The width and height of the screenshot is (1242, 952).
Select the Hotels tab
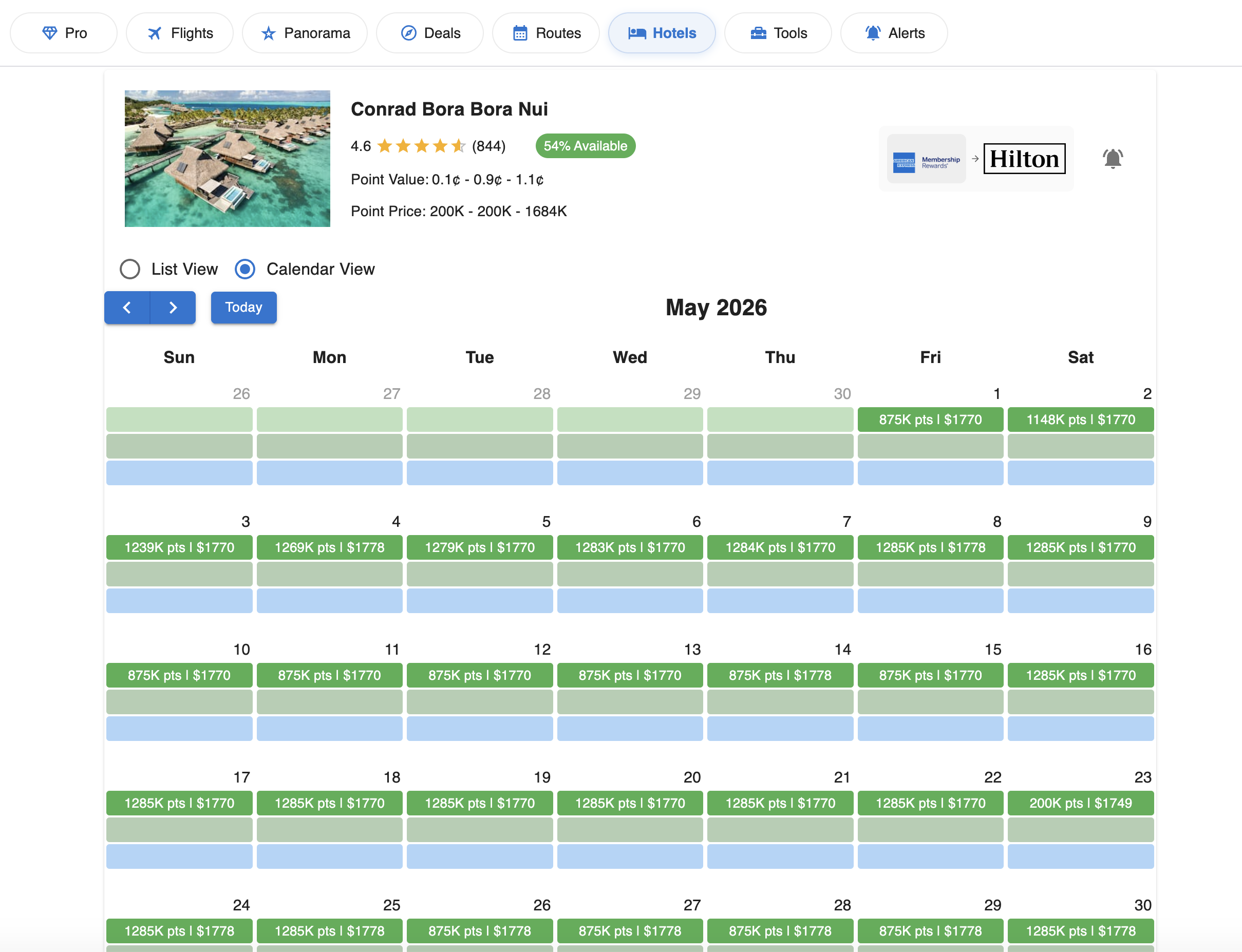(662, 33)
